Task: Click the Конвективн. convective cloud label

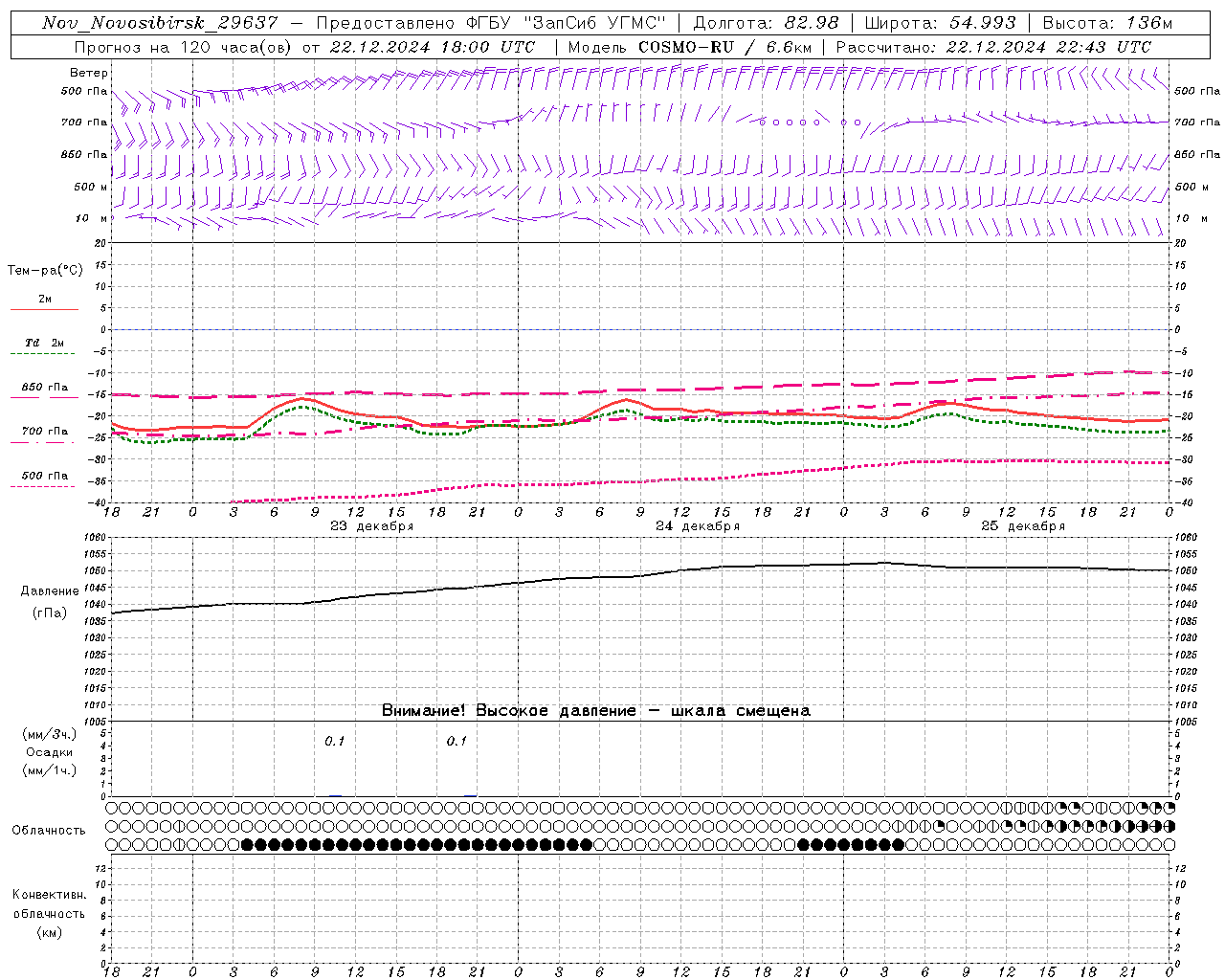Action: coord(49,895)
